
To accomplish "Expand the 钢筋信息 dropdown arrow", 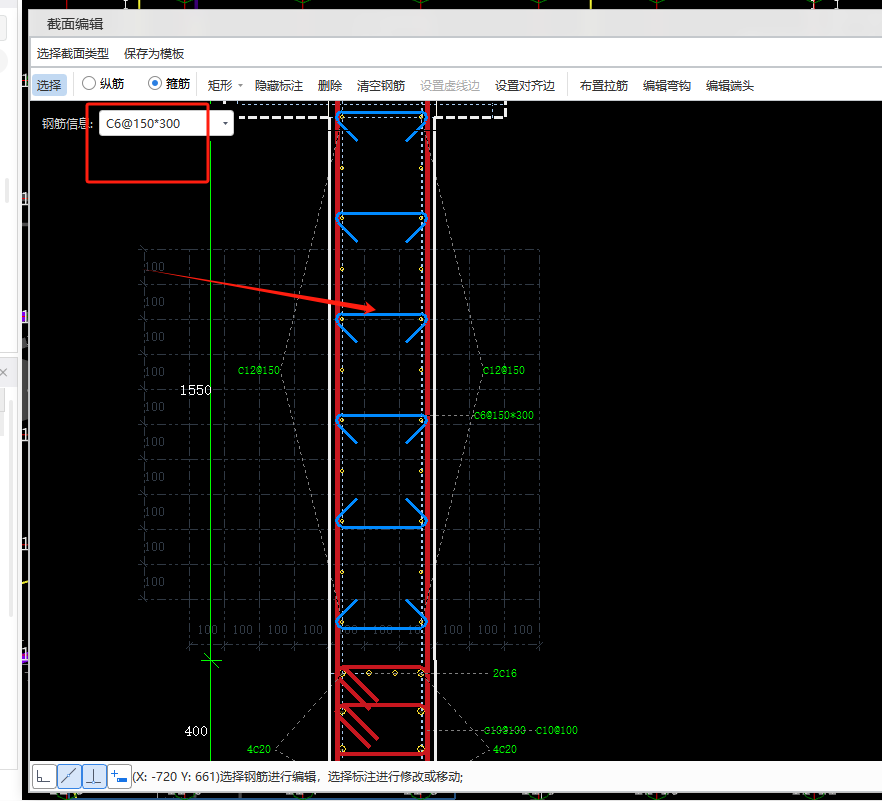I will pos(225,123).
